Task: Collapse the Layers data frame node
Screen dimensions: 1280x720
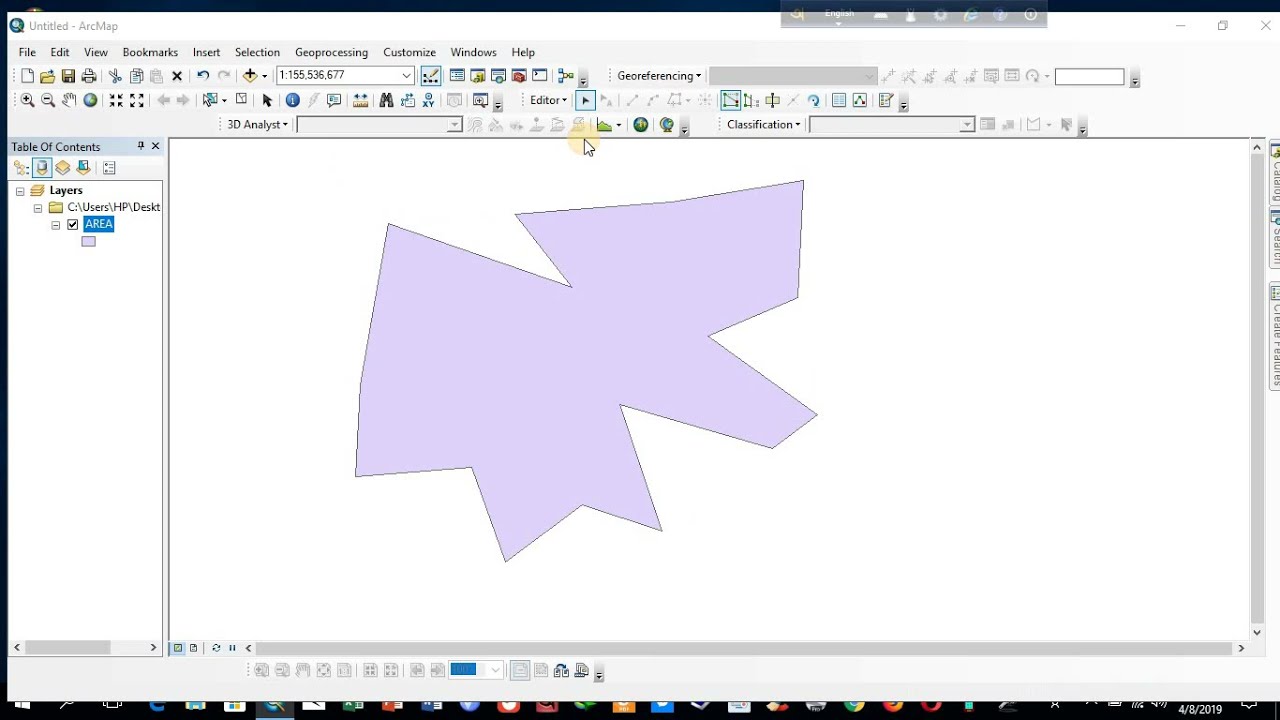Action: point(19,191)
